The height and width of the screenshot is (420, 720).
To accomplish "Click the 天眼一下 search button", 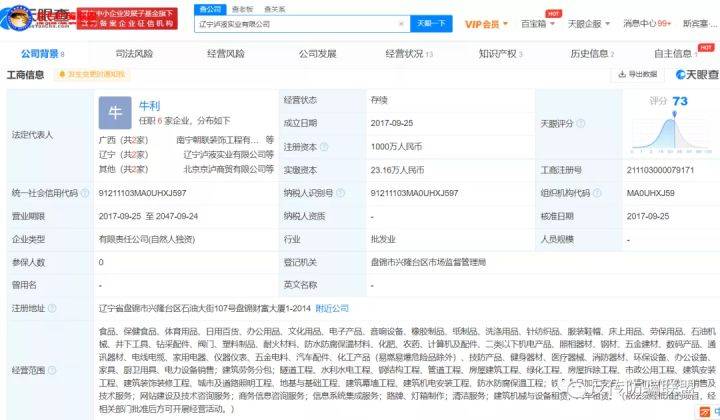I will [x=431, y=22].
